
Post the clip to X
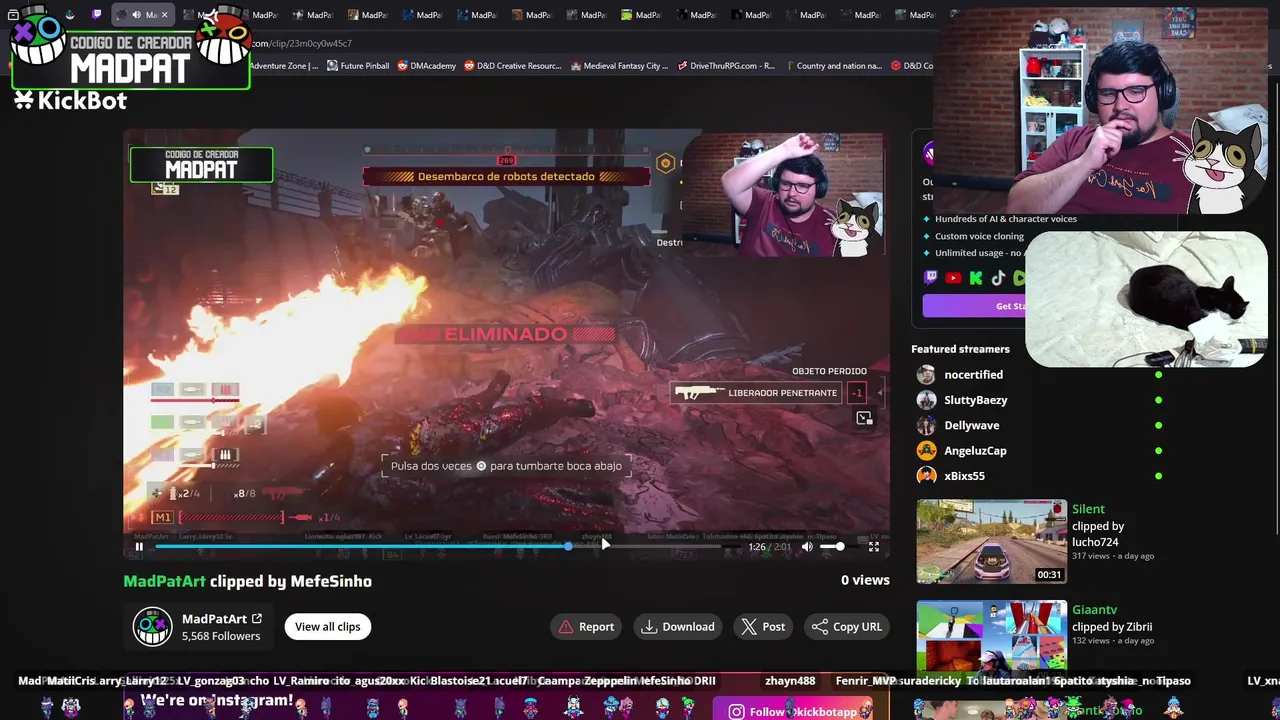point(763,627)
